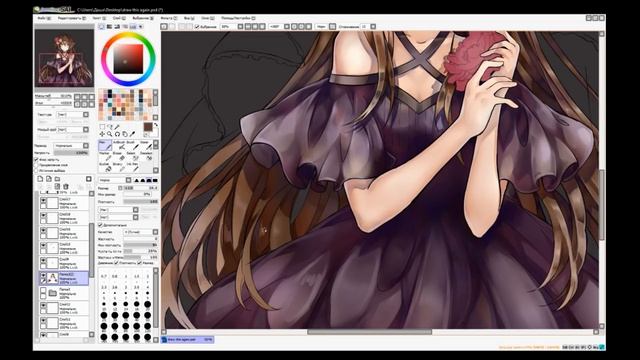The image size is (640, 360).
Task: Create a new layer folder
Action: pos(57,179)
